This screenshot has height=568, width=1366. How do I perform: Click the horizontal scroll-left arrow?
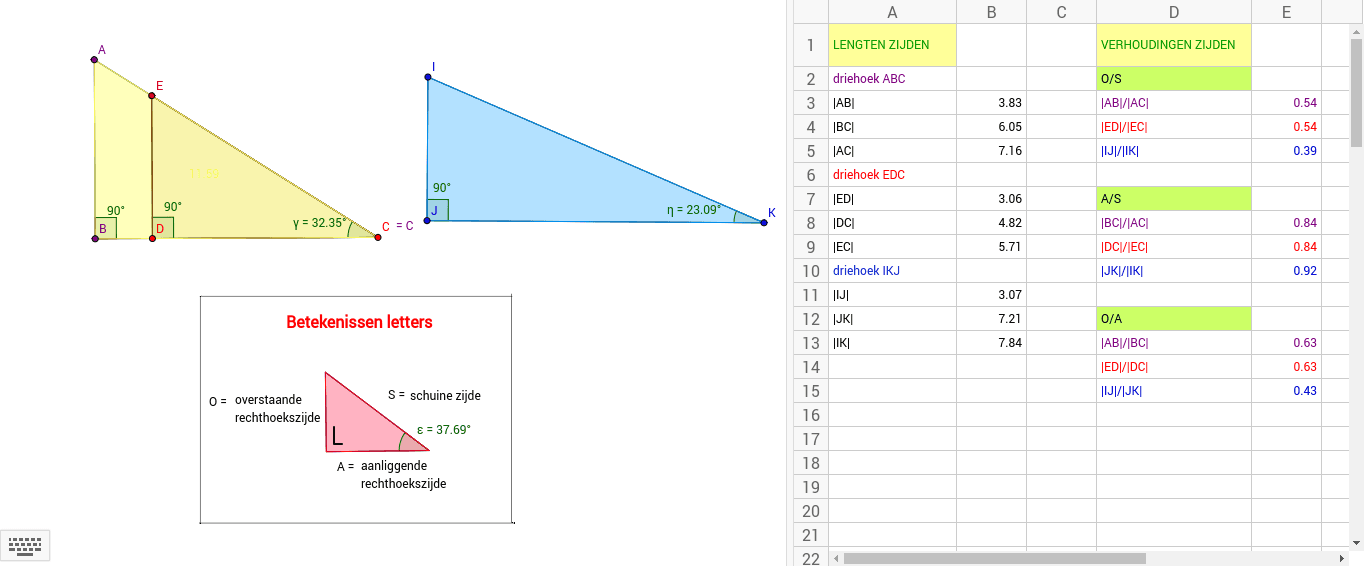[x=837, y=559]
